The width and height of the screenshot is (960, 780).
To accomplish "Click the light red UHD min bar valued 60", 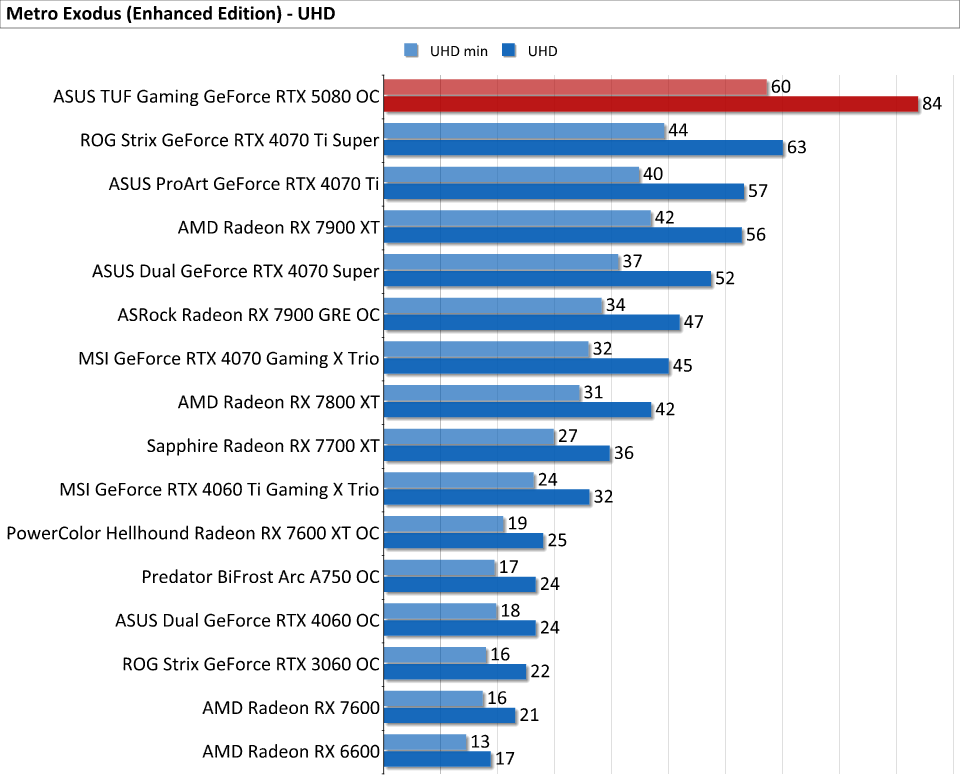I will (x=576, y=88).
